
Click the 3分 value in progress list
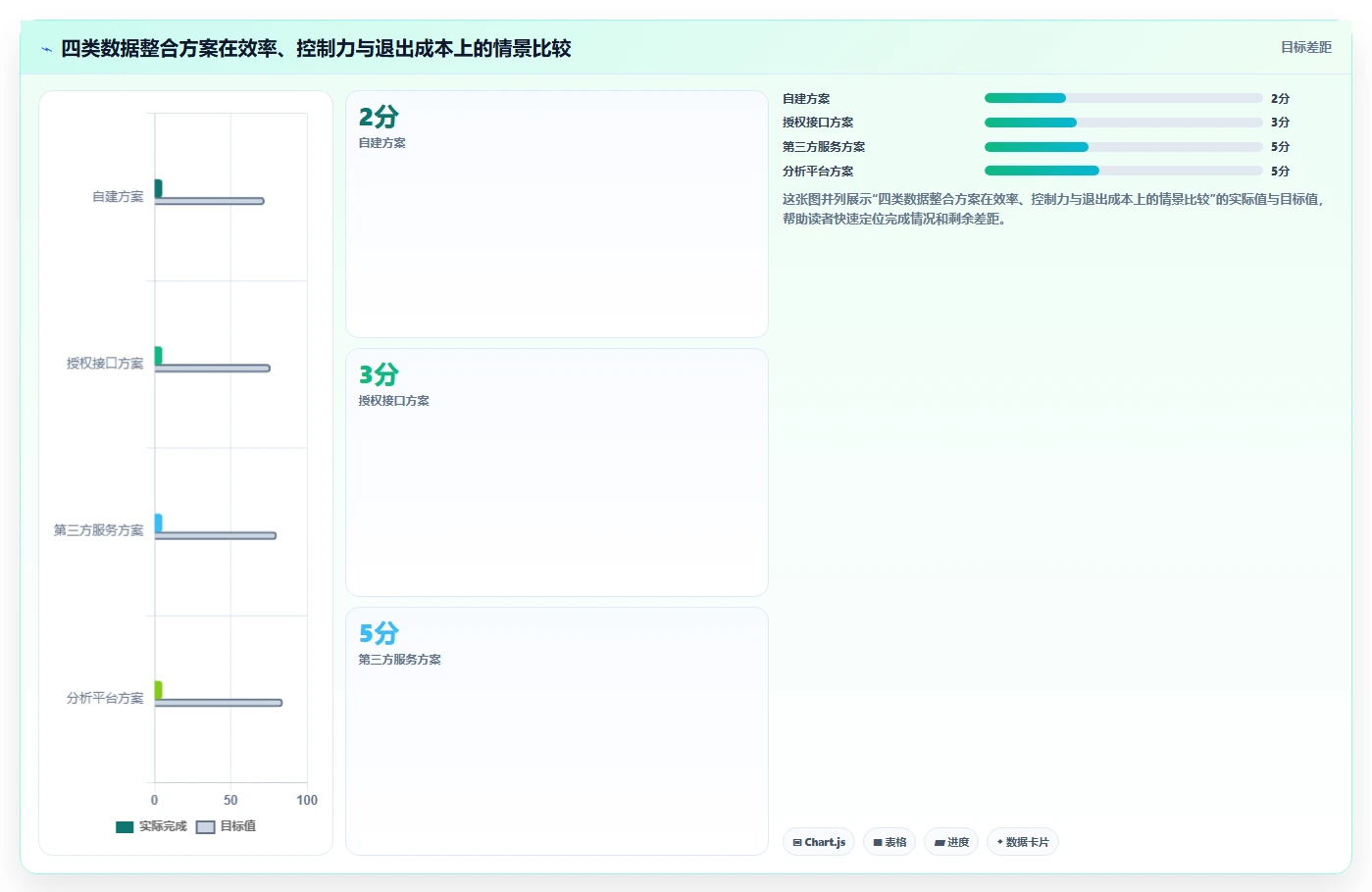[x=1280, y=123]
